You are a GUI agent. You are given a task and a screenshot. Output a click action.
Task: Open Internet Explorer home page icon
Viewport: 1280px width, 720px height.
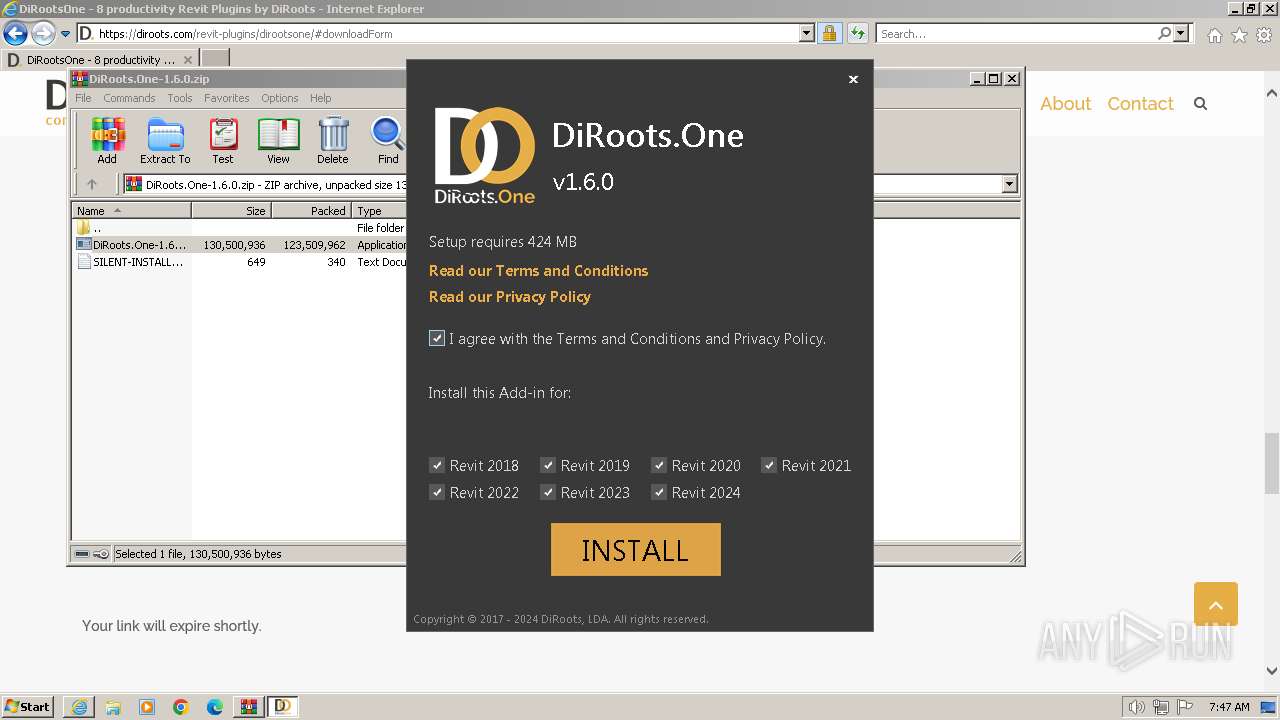click(1214, 35)
